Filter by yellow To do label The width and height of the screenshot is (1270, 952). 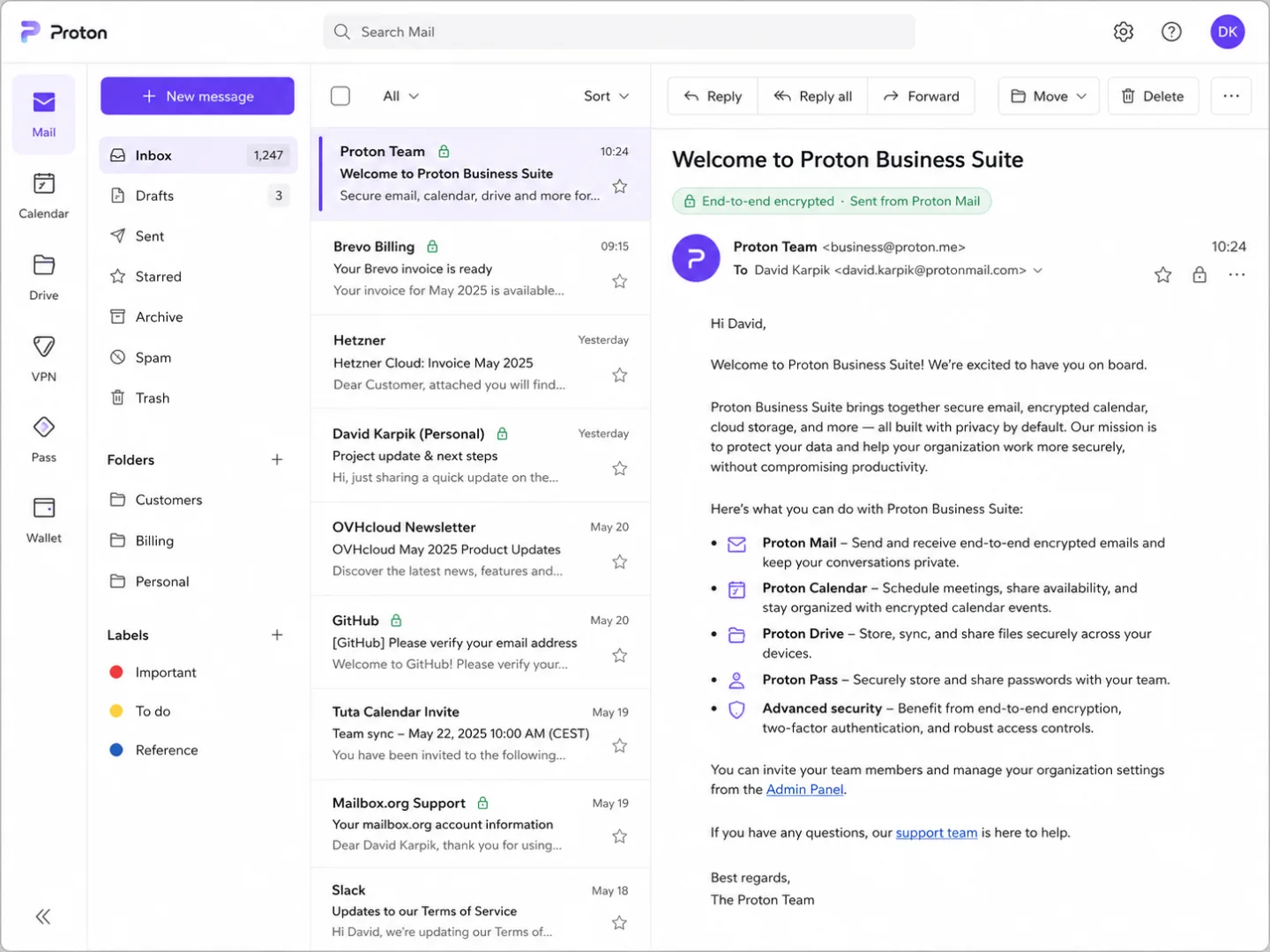click(198, 711)
